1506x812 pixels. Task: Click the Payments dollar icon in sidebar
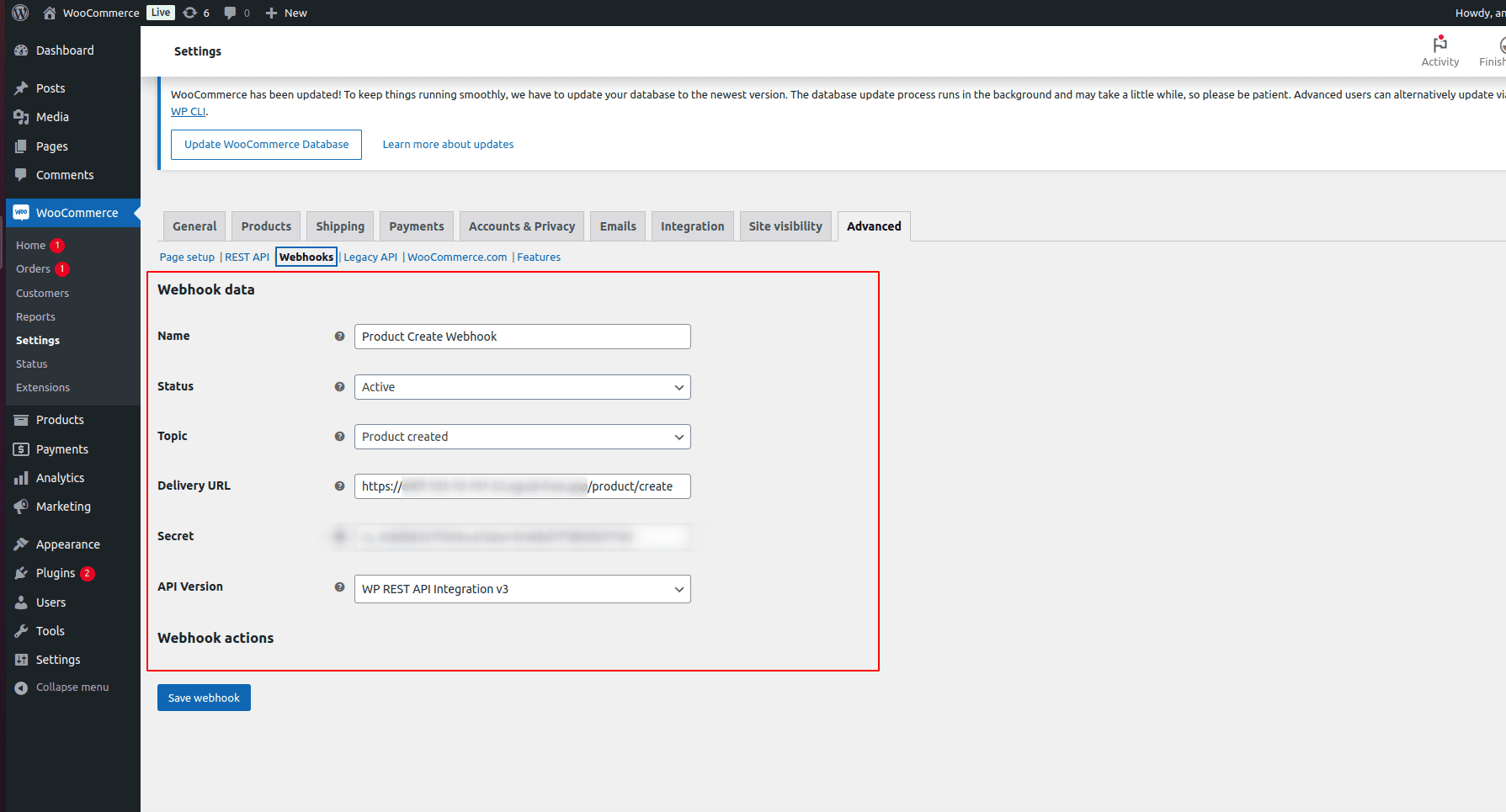click(x=21, y=449)
